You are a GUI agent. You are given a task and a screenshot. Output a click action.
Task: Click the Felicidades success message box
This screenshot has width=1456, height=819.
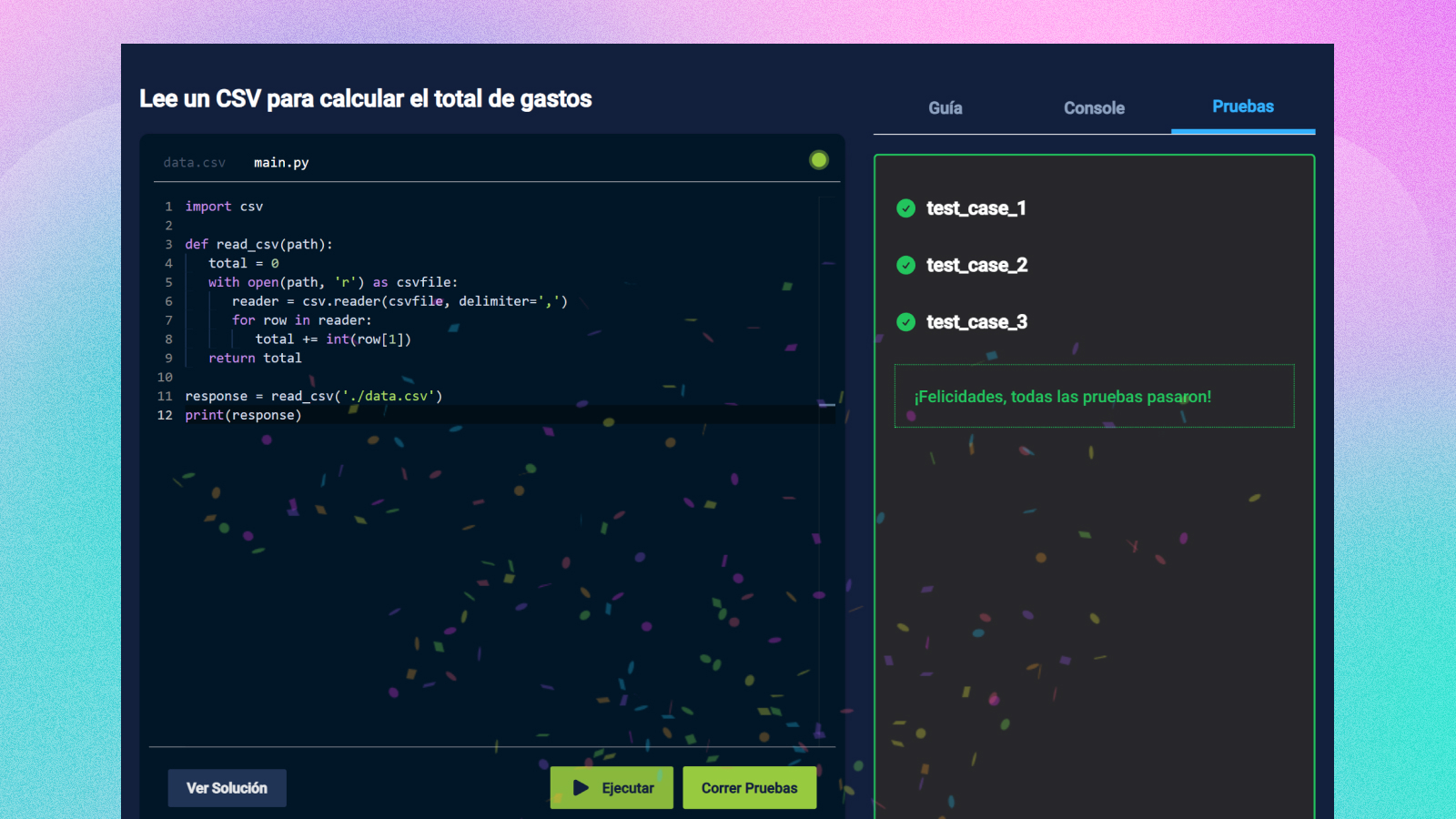pos(1094,396)
